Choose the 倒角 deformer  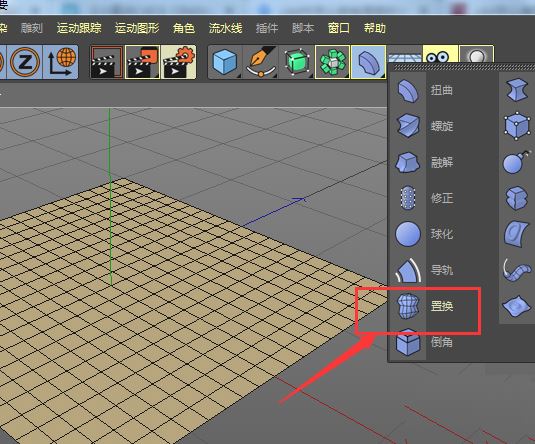click(443, 342)
